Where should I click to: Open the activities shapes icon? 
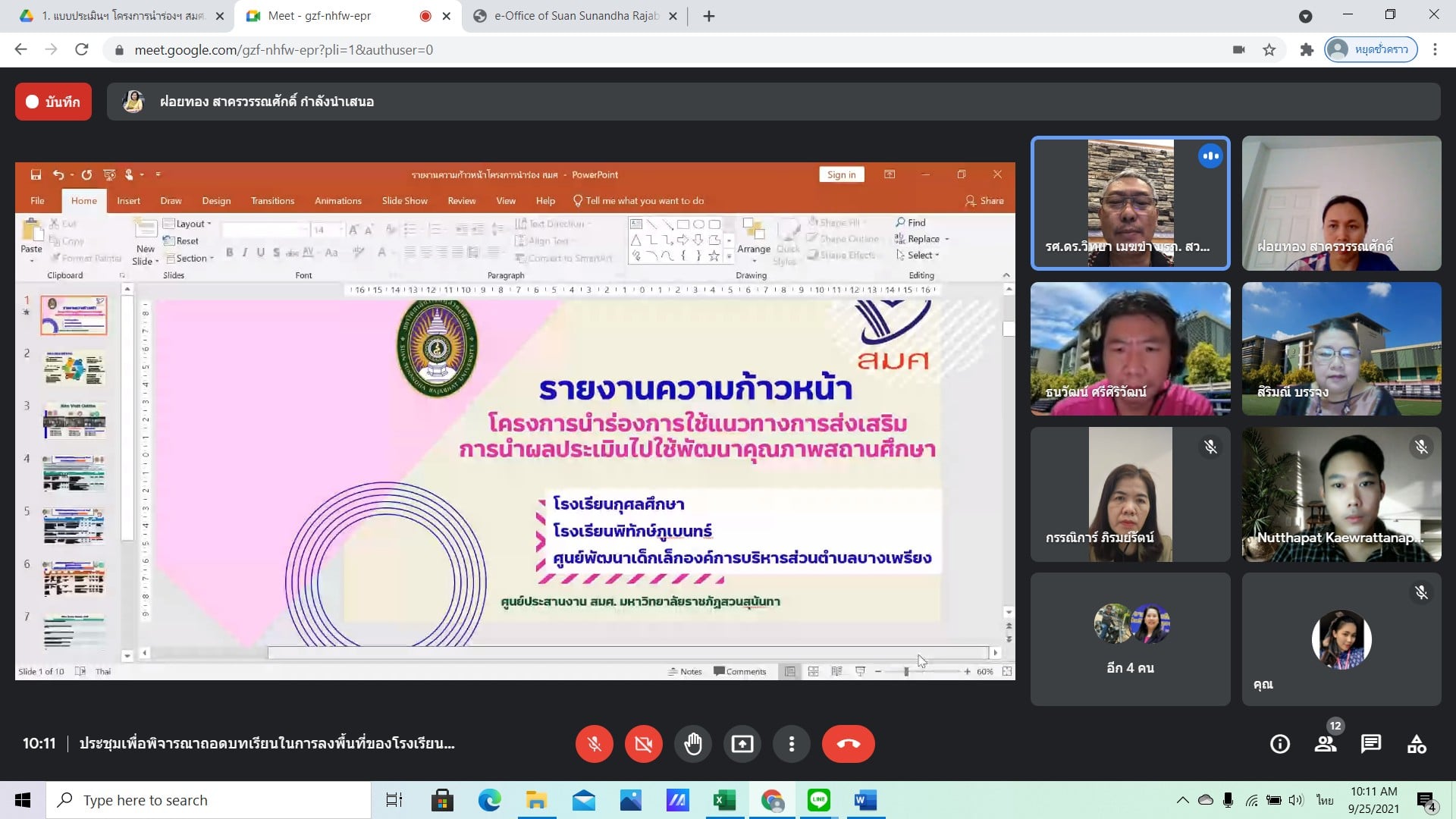(x=1417, y=744)
